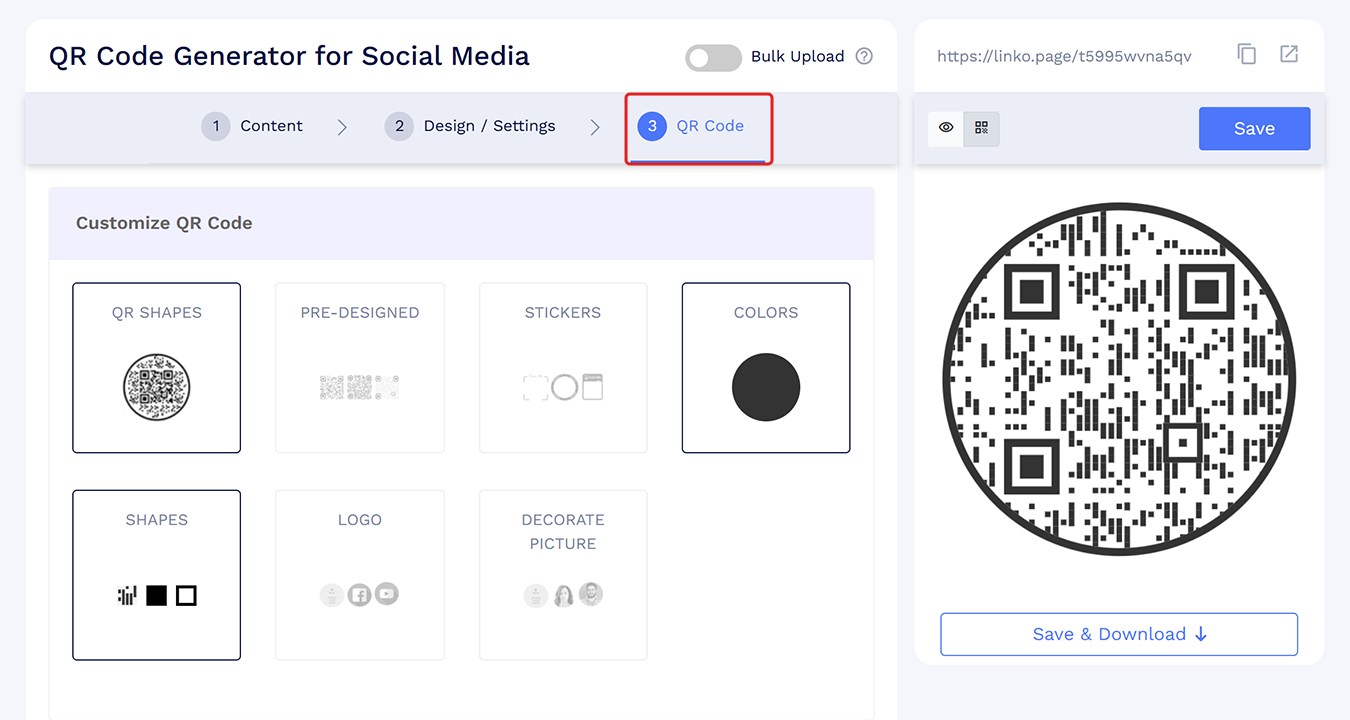Switch to QR code preview icon
Screen dimensions: 1350x720
click(x=981, y=128)
